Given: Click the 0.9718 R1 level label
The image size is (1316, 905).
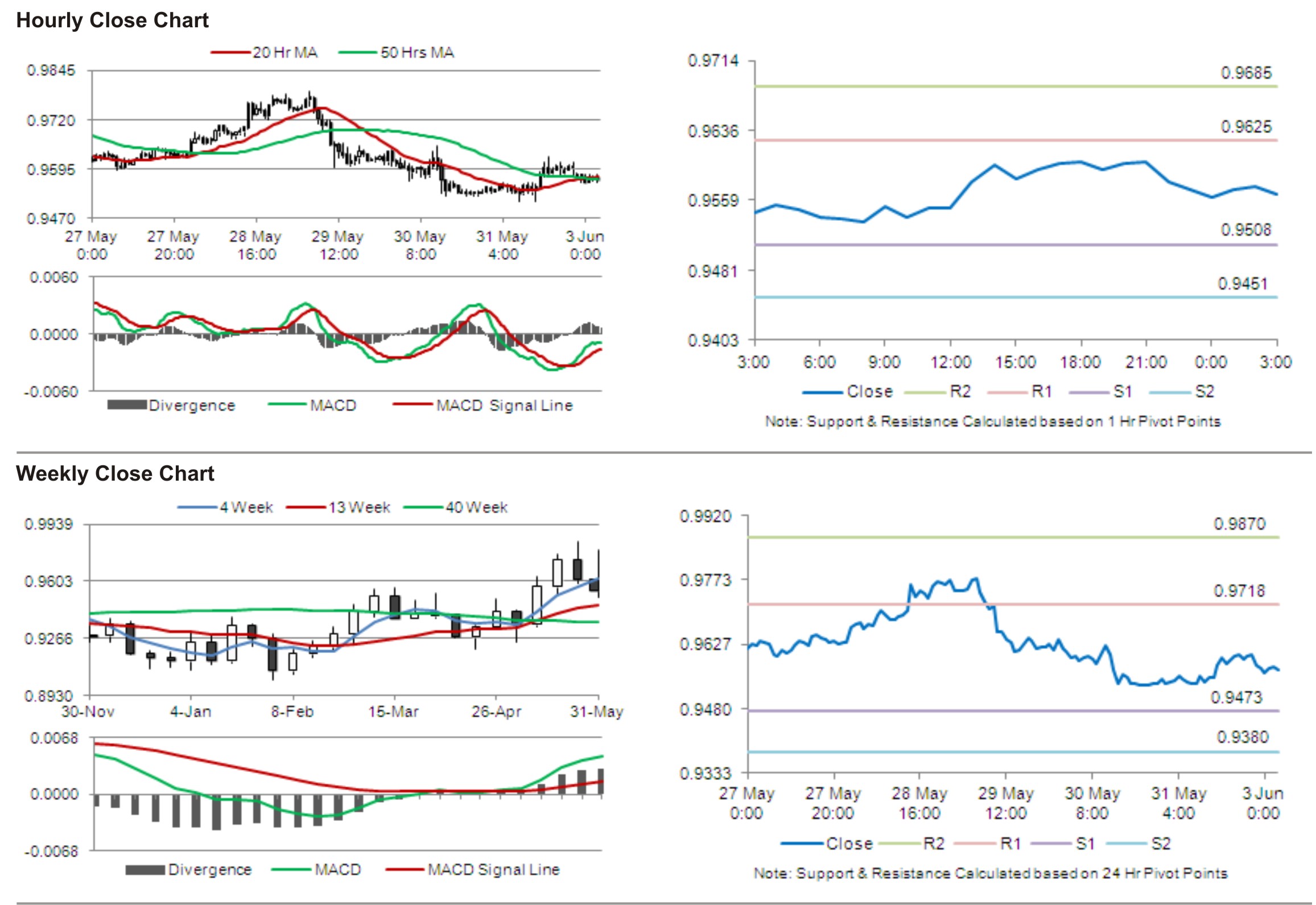Looking at the screenshot, I should (1239, 591).
